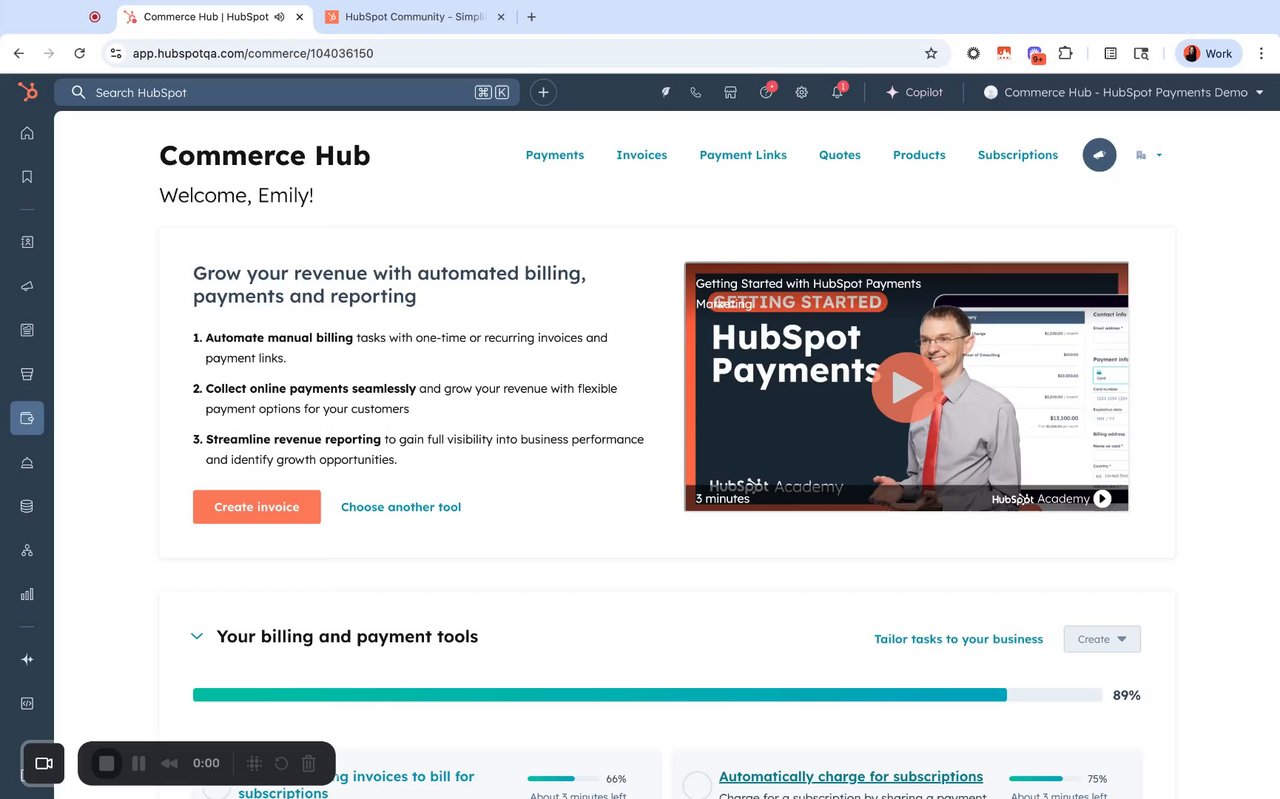Open the Content icon in left sidebar
This screenshot has width=1280, height=799.
[x=27, y=330]
